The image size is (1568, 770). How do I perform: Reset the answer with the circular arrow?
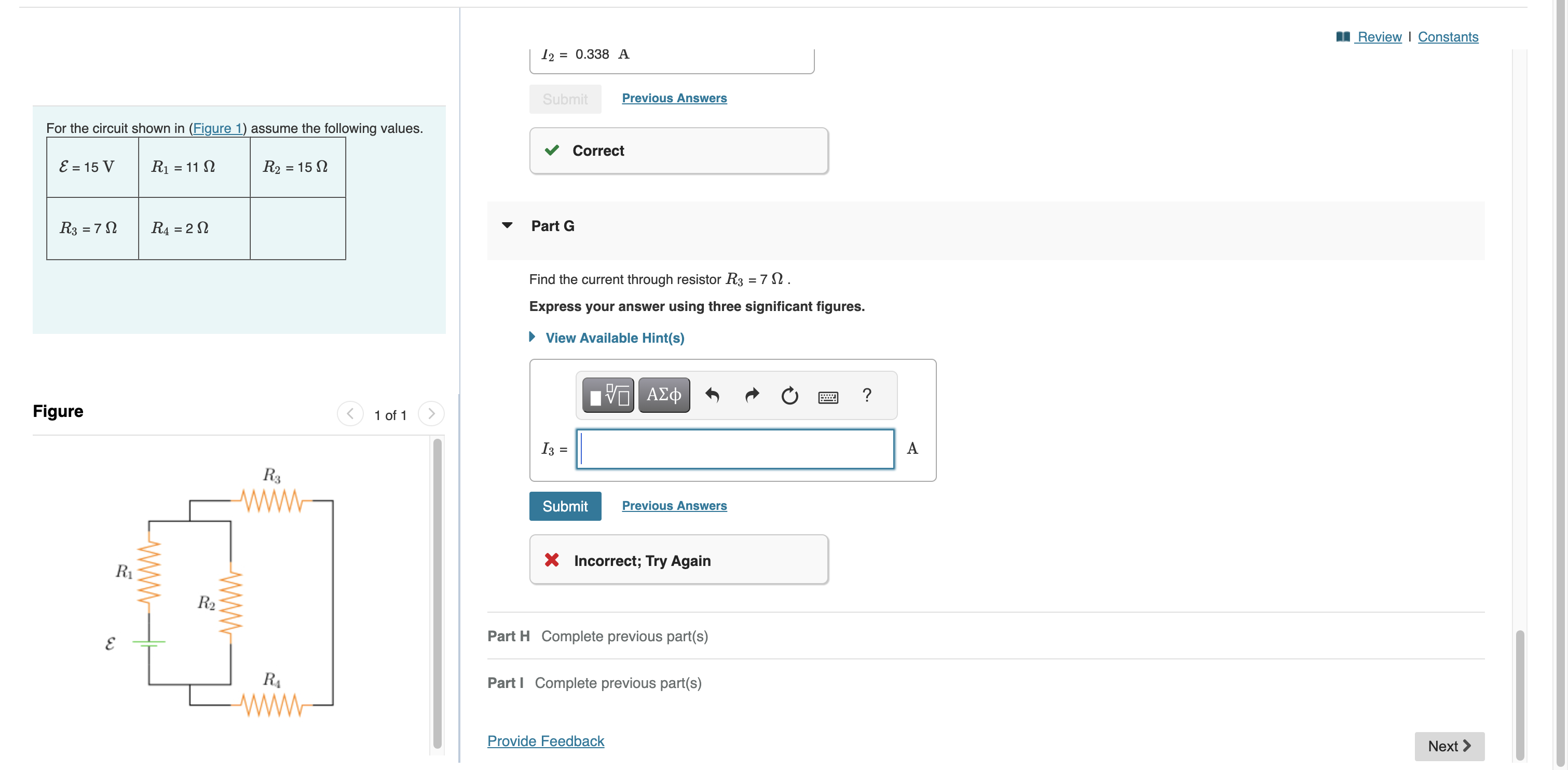[789, 396]
